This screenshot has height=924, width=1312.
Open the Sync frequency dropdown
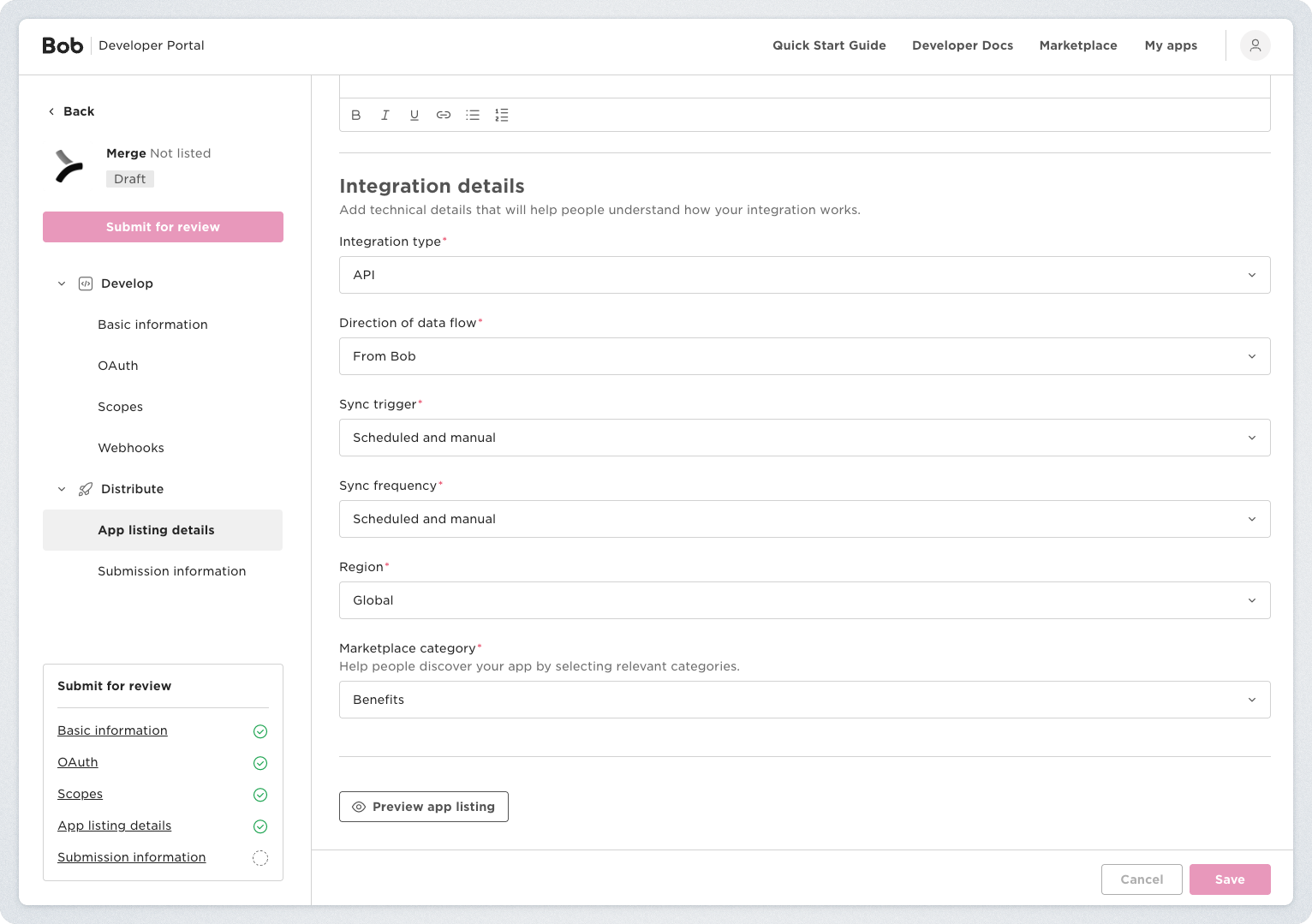click(x=805, y=519)
